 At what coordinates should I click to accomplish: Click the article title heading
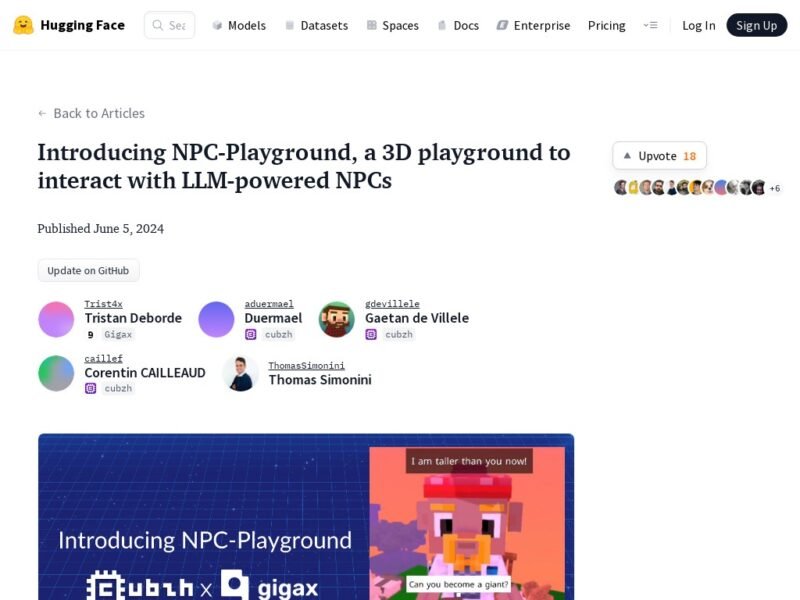coord(304,166)
